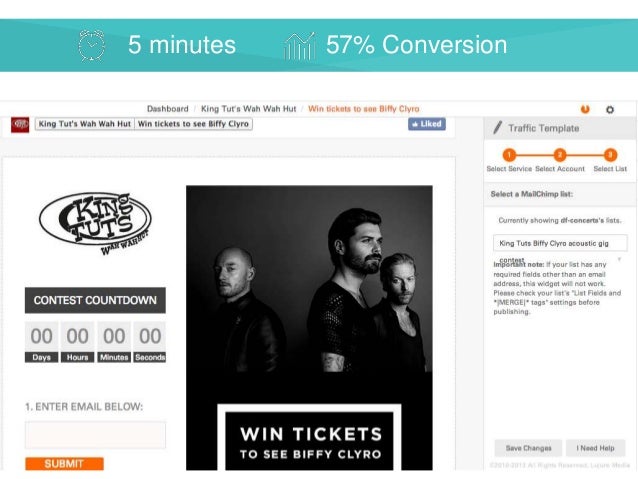This screenshot has height=479, width=638.
Task: Focus the email entry input field
Action: (95, 435)
